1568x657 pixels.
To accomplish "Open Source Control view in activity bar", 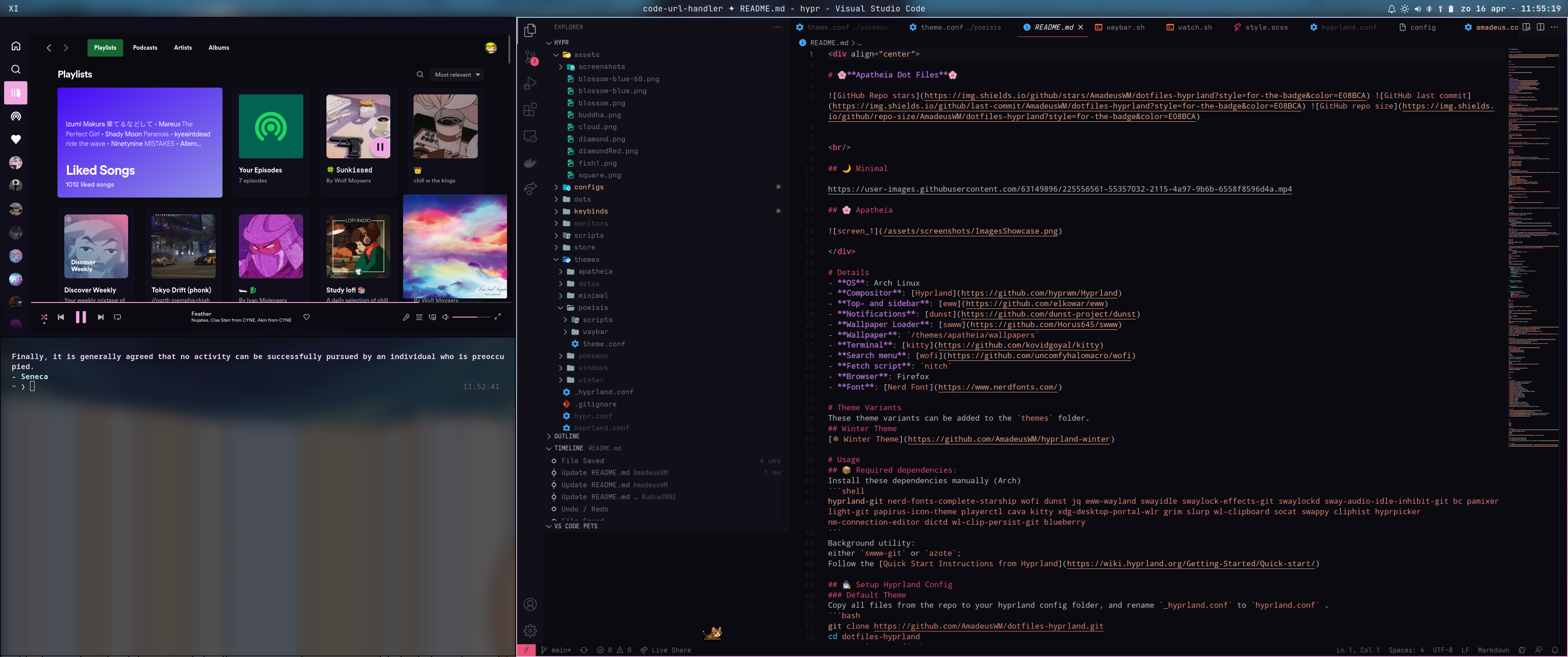I will coord(530,57).
